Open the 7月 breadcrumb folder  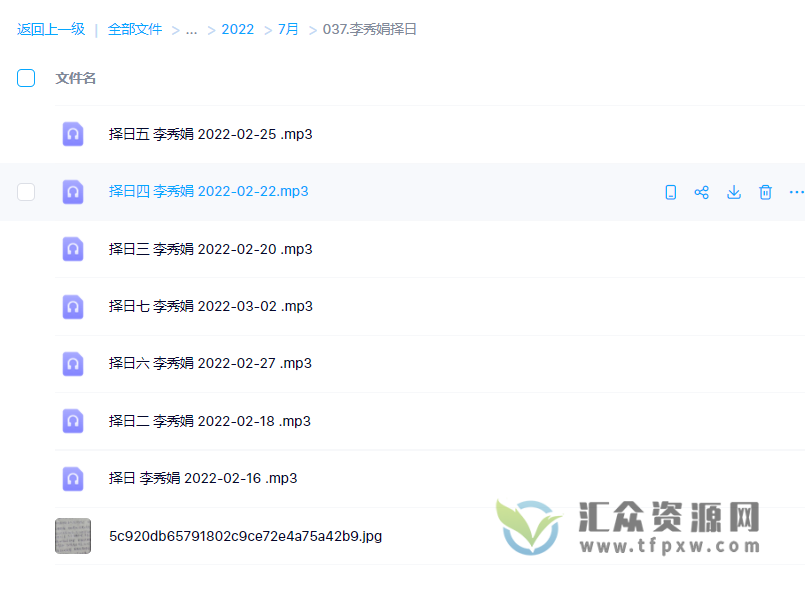pyautogui.click(x=287, y=29)
